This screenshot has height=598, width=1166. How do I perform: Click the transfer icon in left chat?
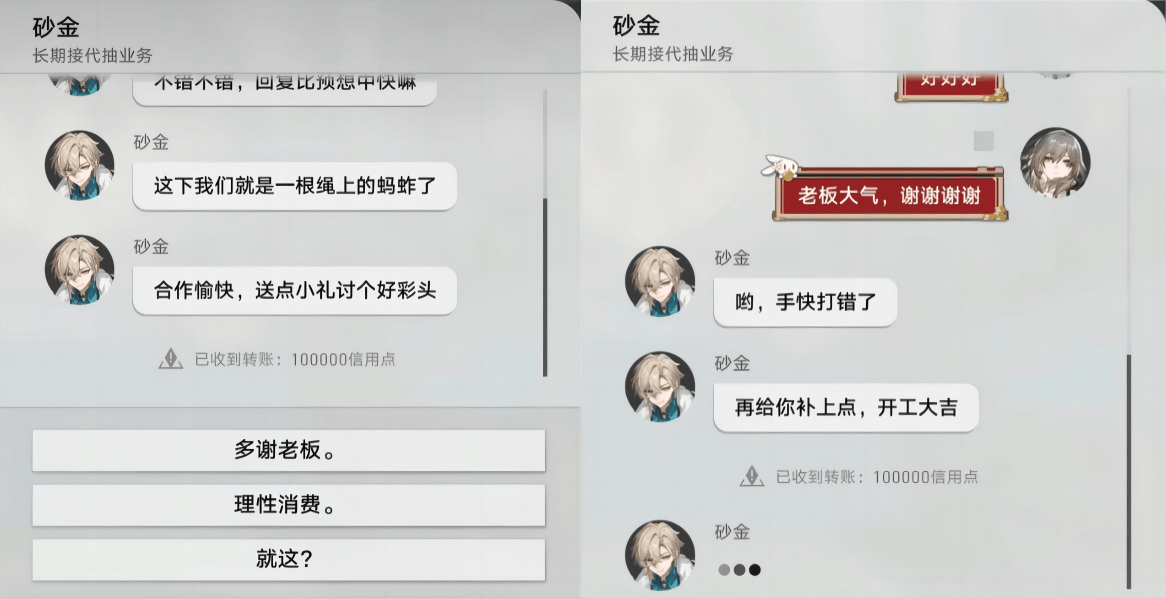[170, 359]
